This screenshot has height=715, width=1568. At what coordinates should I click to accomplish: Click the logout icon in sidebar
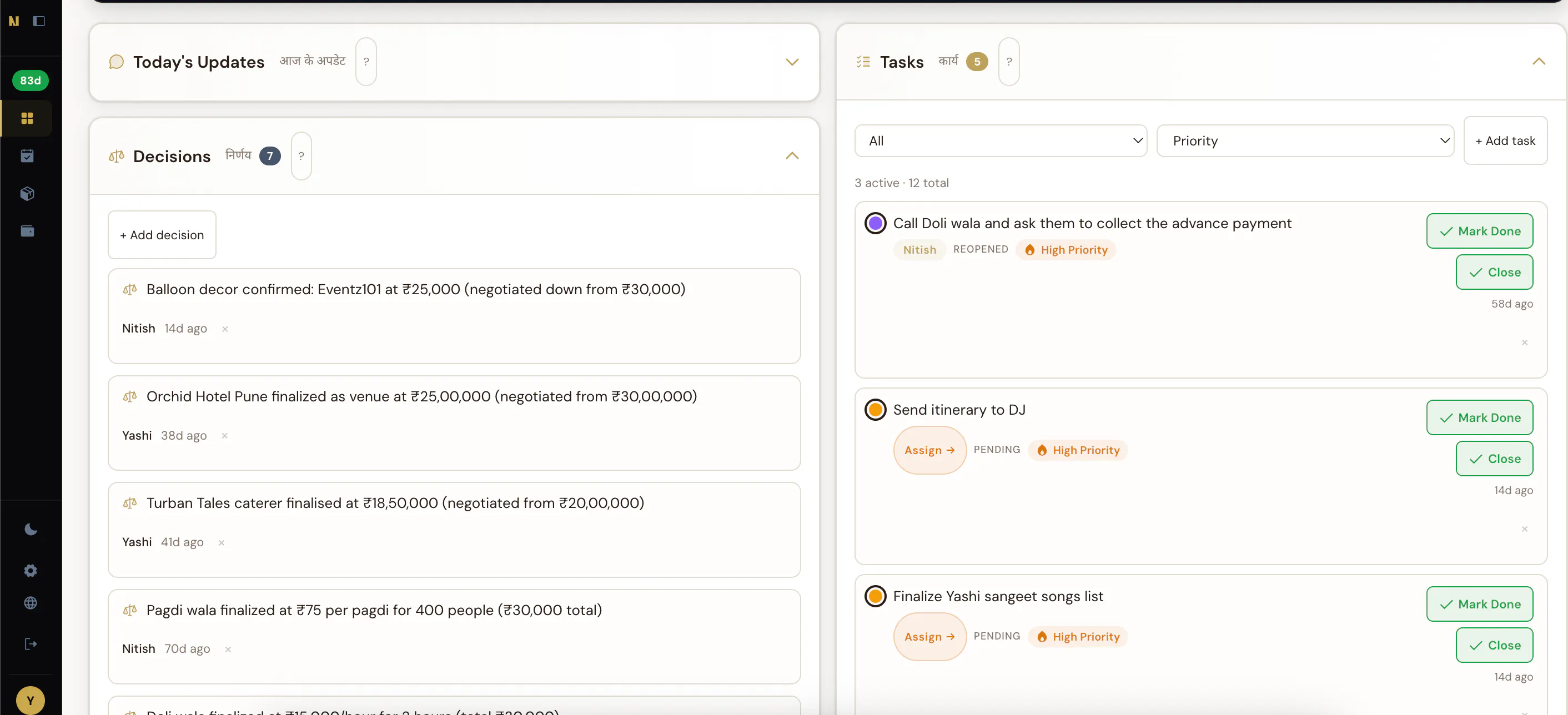pyautogui.click(x=31, y=644)
